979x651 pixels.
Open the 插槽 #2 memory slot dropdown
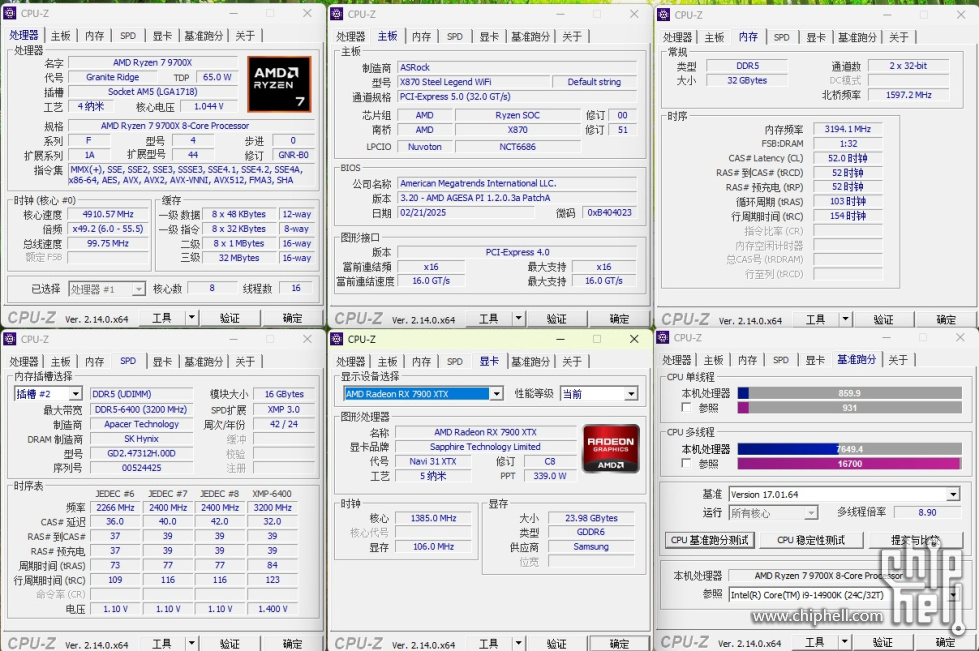(x=48, y=394)
